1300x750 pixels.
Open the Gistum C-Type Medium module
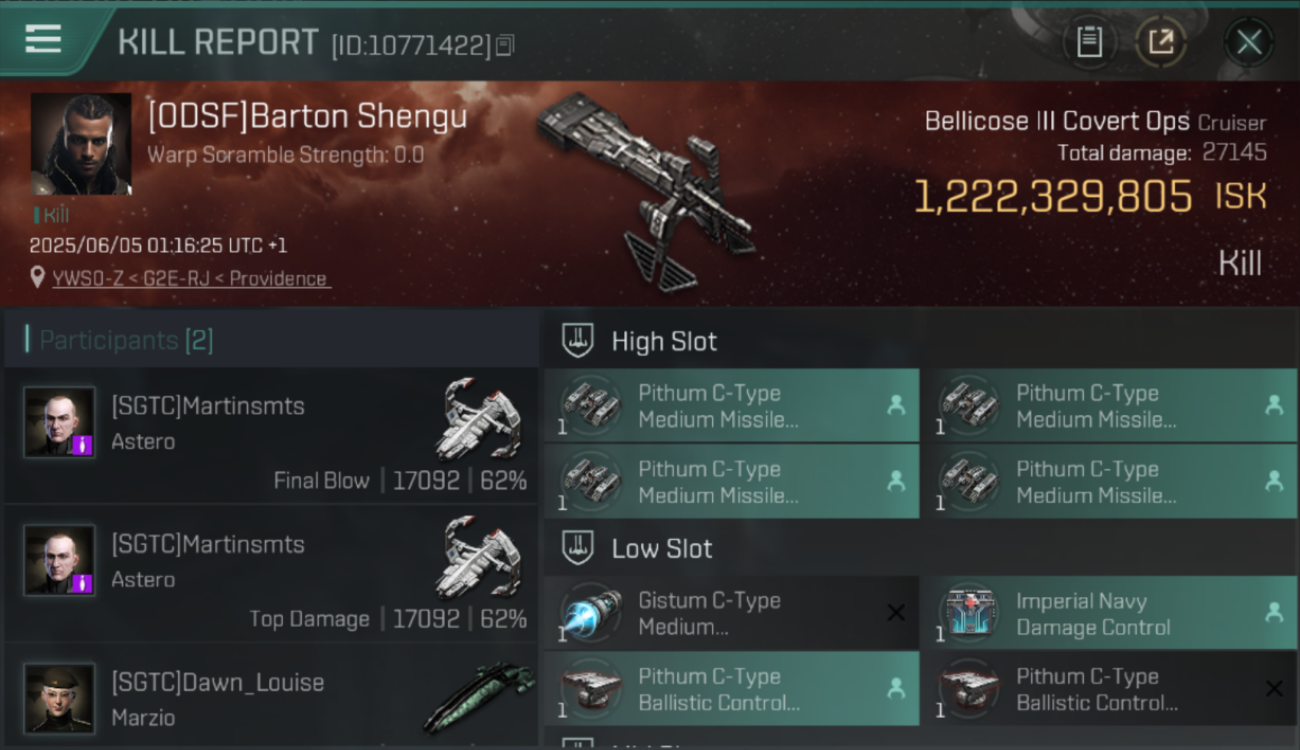tap(731, 613)
